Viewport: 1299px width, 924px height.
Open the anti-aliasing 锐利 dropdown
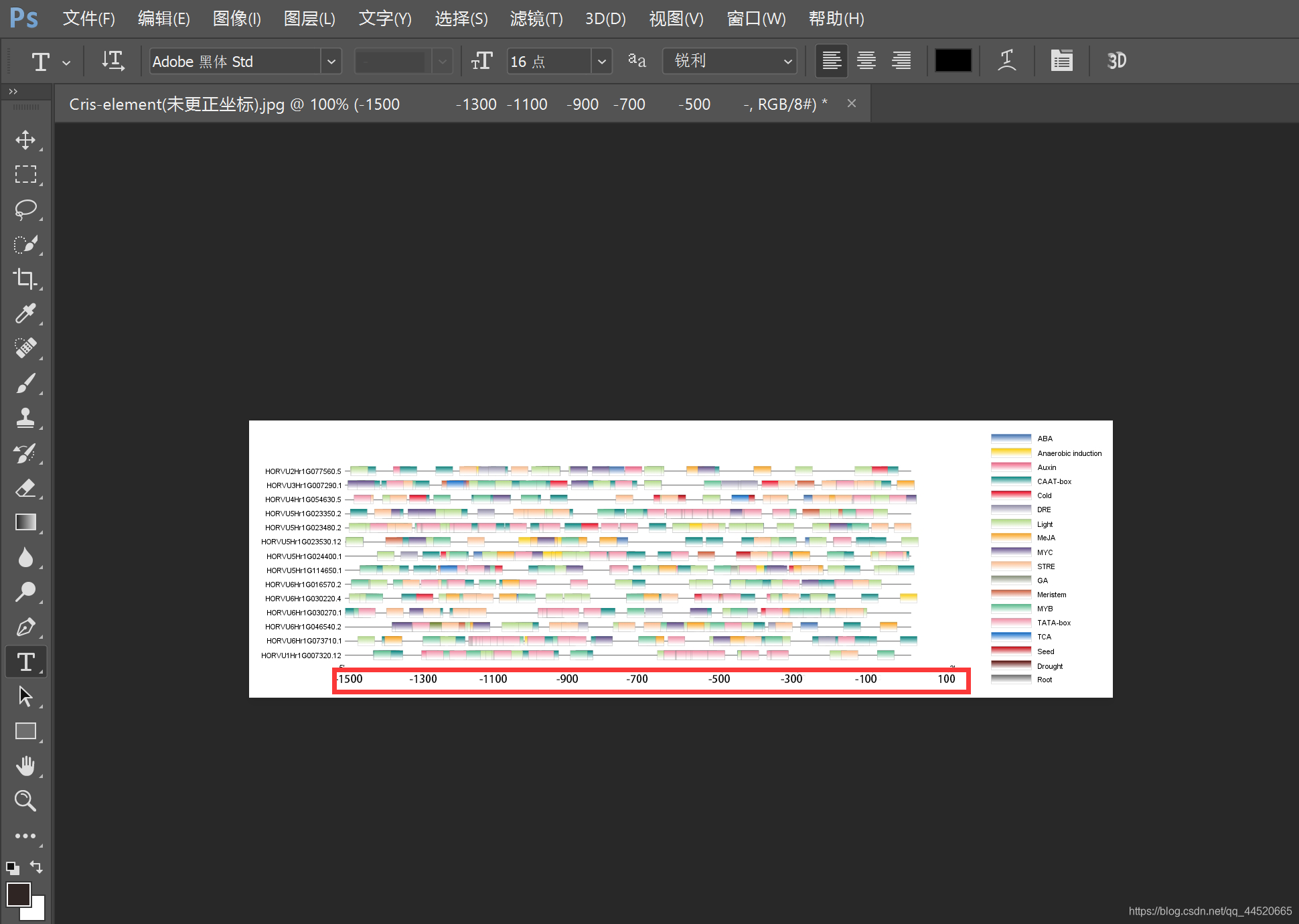pos(787,62)
